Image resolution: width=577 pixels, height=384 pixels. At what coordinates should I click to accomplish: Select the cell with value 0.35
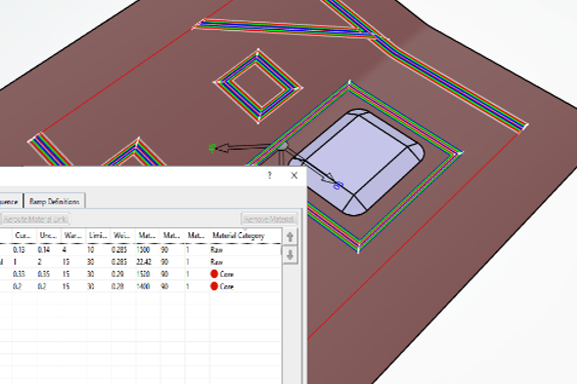click(43, 274)
